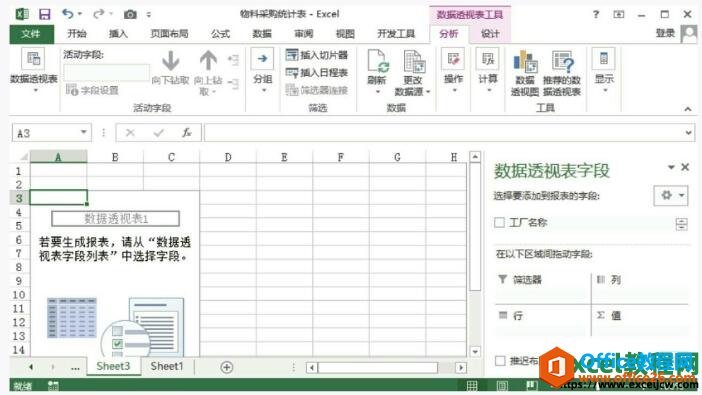Insert a slicer with 插入切片器
Image resolution: width=702 pixels, height=395 pixels.
click(317, 55)
